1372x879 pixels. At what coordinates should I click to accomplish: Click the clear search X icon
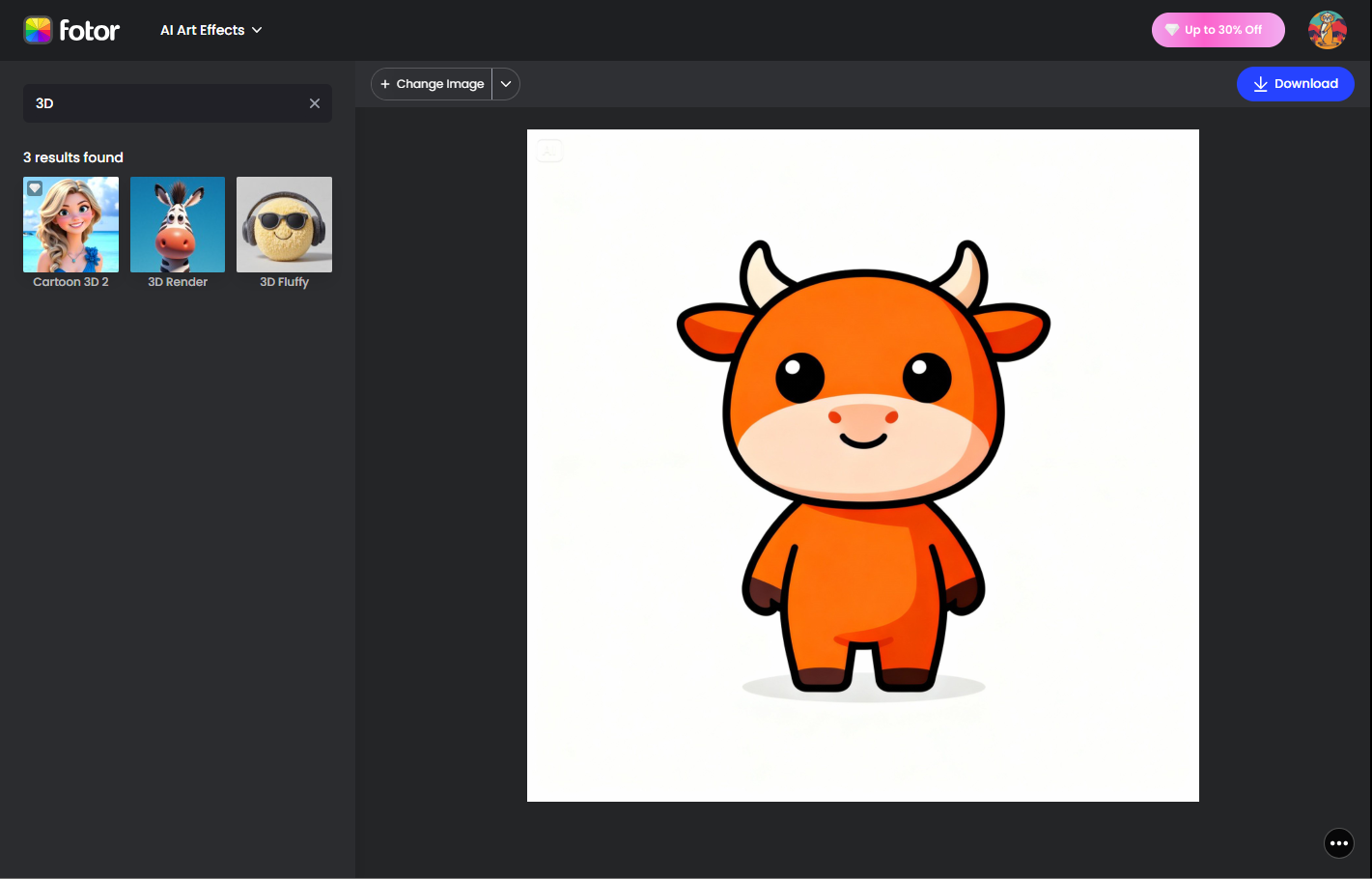(314, 102)
